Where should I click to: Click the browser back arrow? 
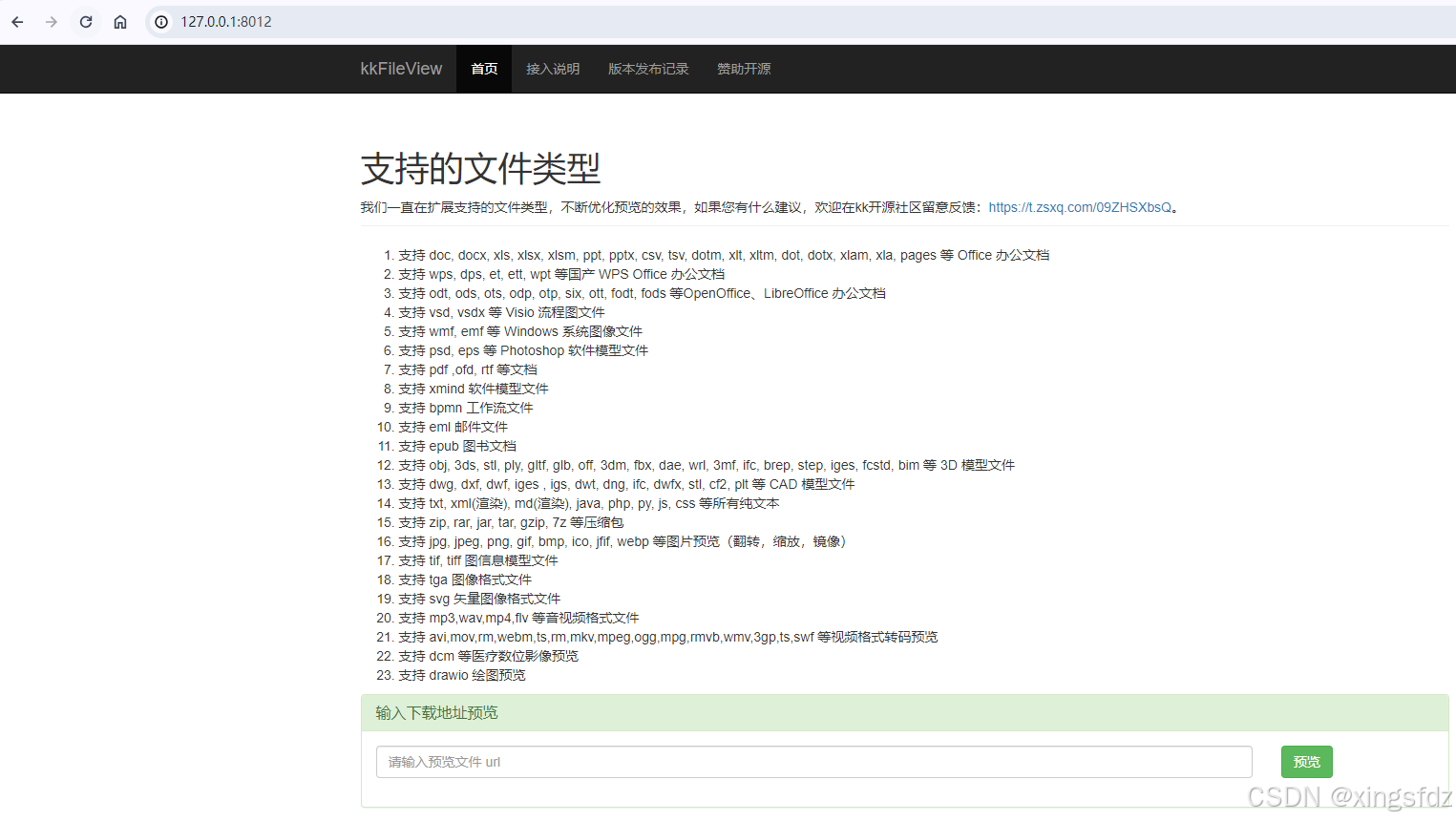[x=17, y=22]
